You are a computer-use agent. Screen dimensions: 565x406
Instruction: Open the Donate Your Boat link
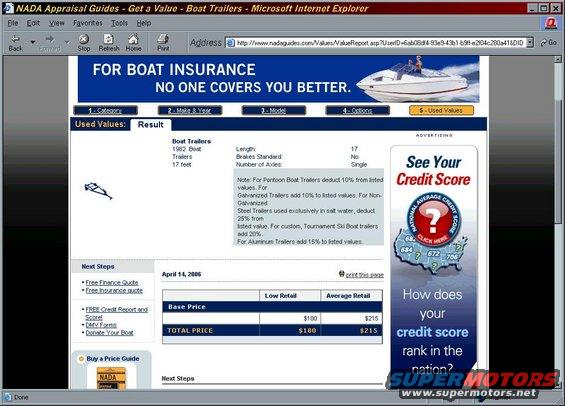(x=109, y=333)
